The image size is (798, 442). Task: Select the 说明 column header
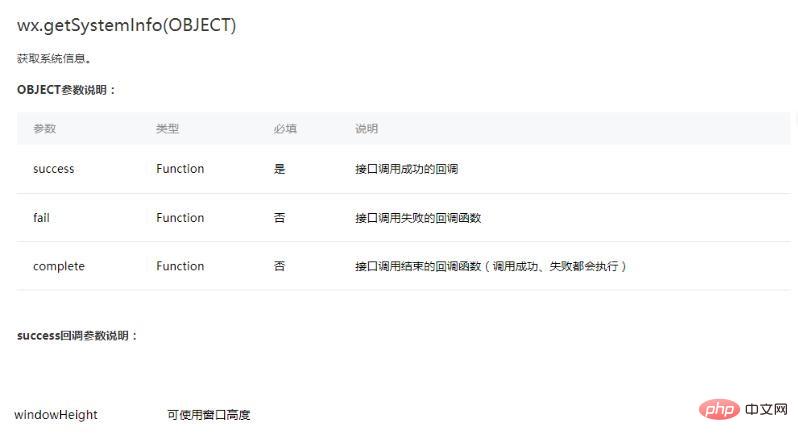pos(366,129)
